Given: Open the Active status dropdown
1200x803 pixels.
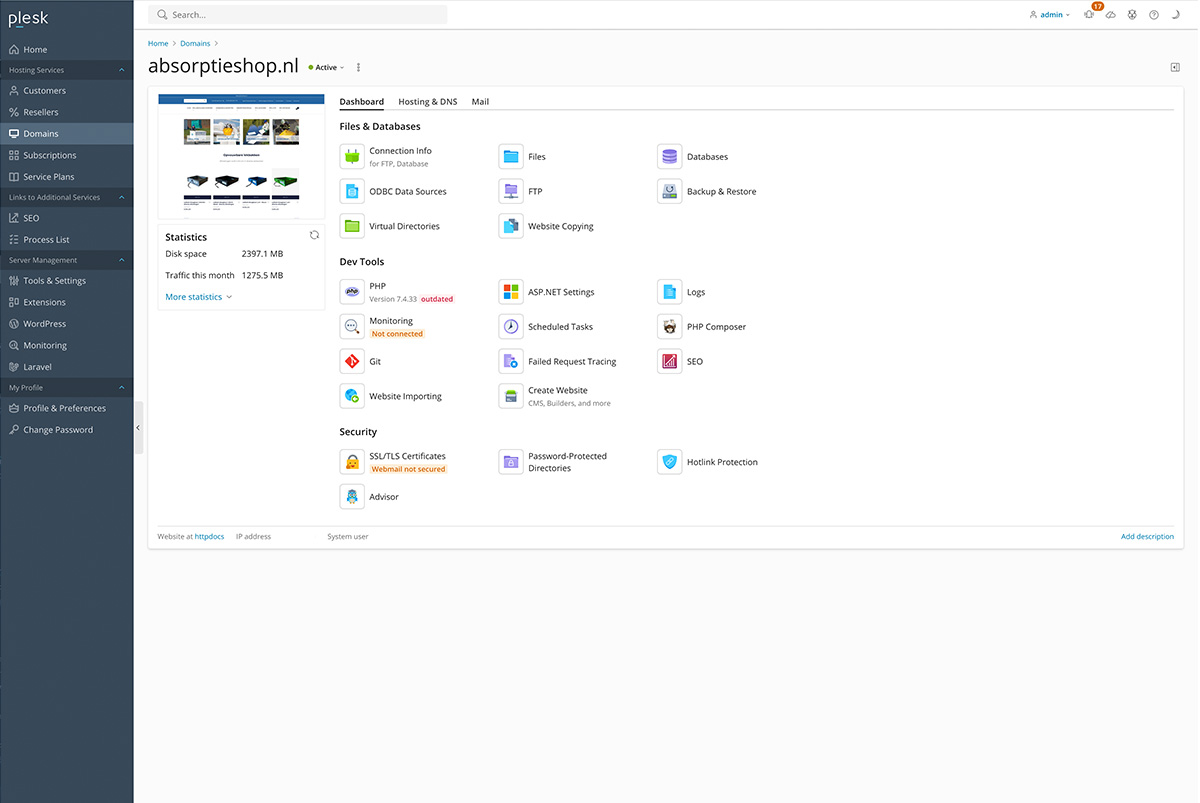Looking at the screenshot, I should [326, 68].
